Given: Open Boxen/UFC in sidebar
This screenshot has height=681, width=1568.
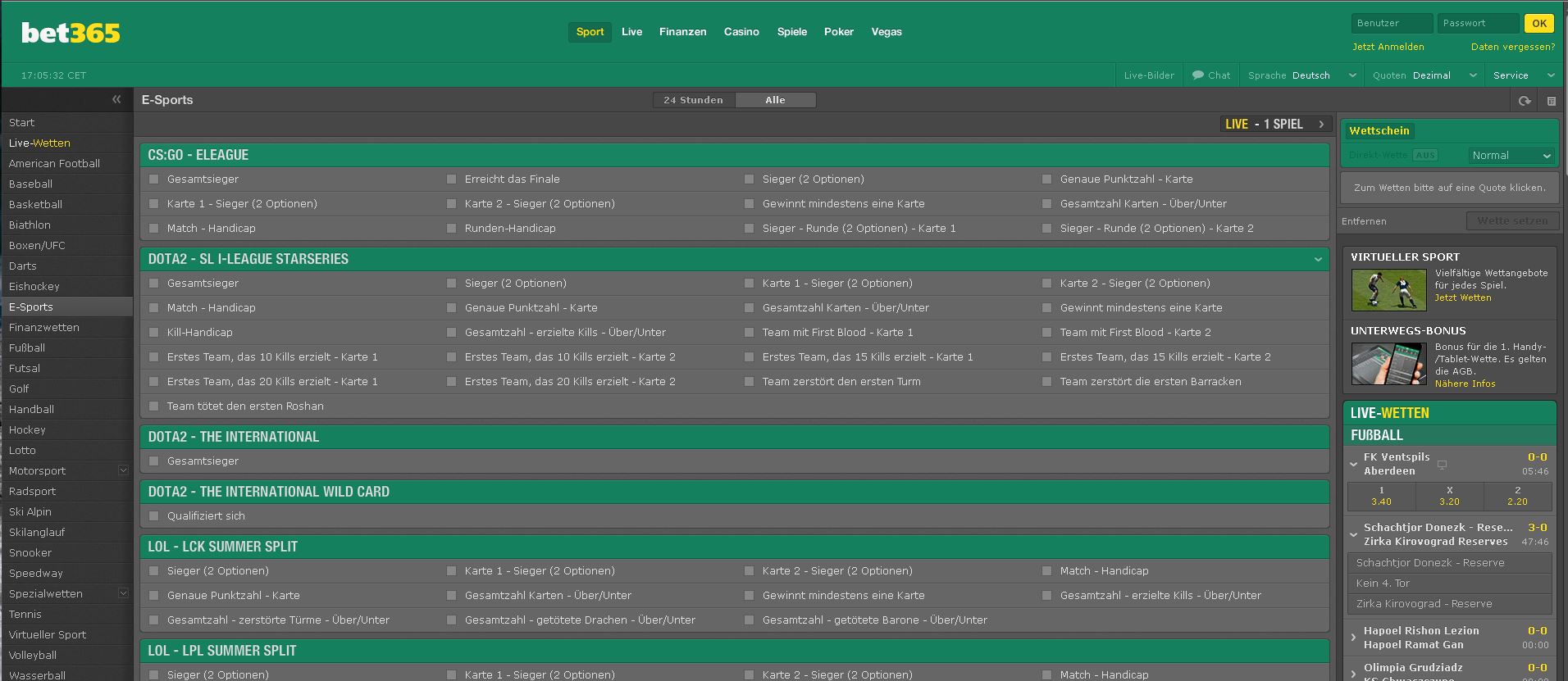Looking at the screenshot, I should pyautogui.click(x=66, y=245).
